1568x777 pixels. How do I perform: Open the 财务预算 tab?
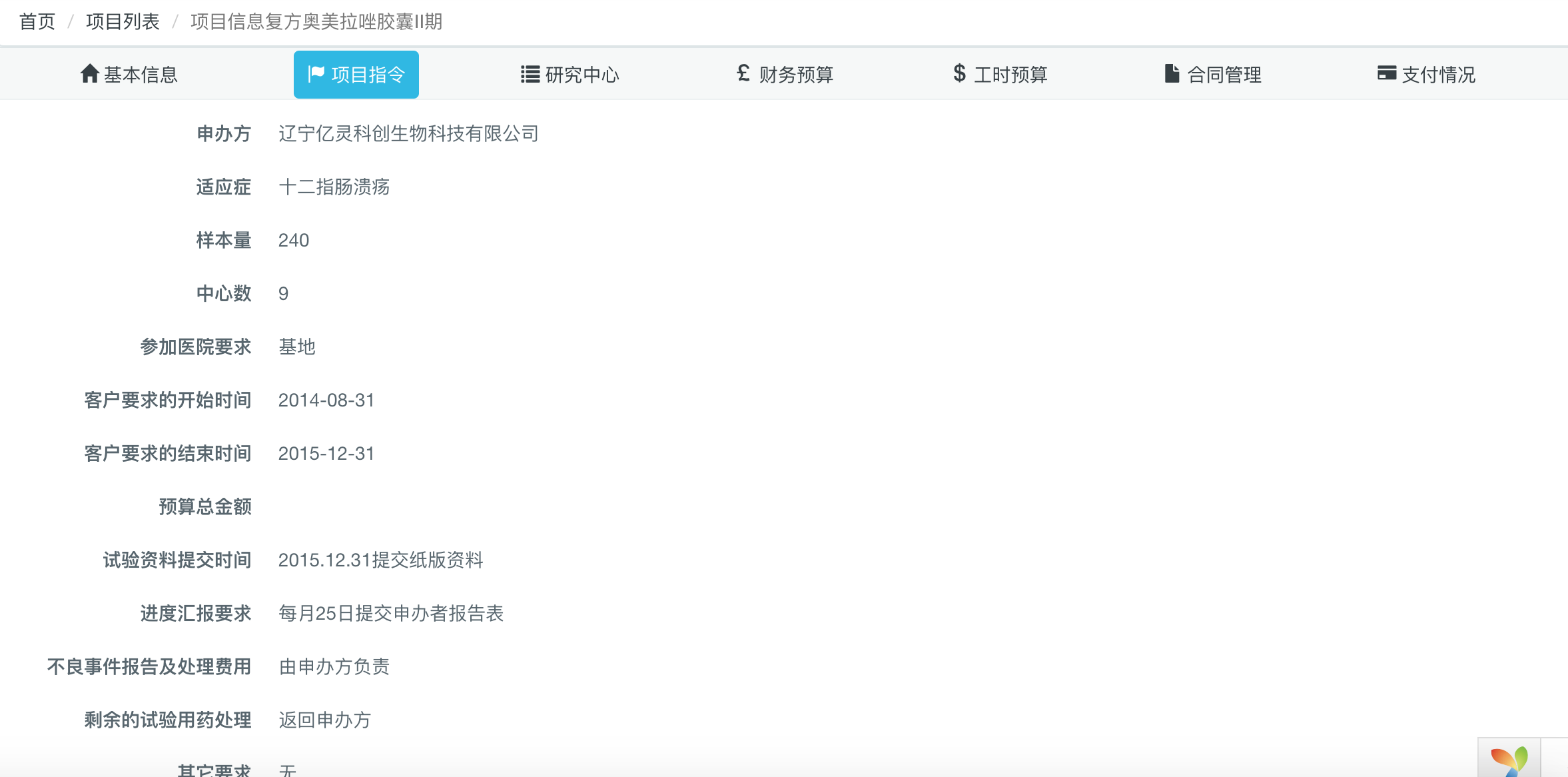[785, 74]
